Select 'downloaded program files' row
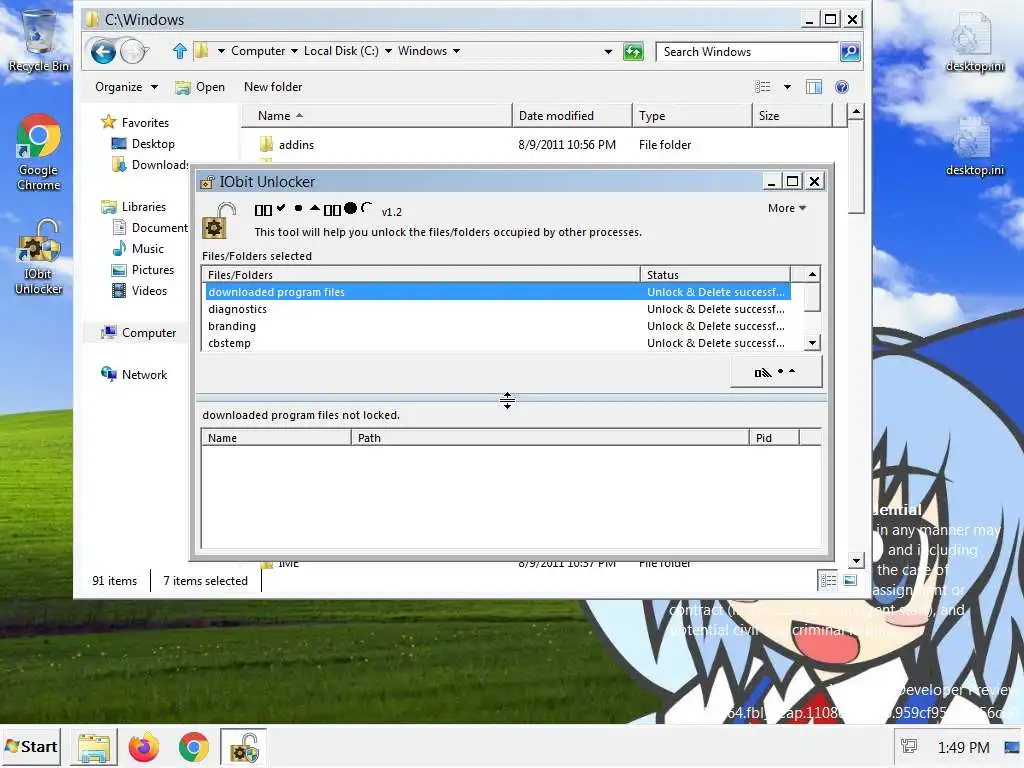The width and height of the screenshot is (1024, 768). point(498,292)
